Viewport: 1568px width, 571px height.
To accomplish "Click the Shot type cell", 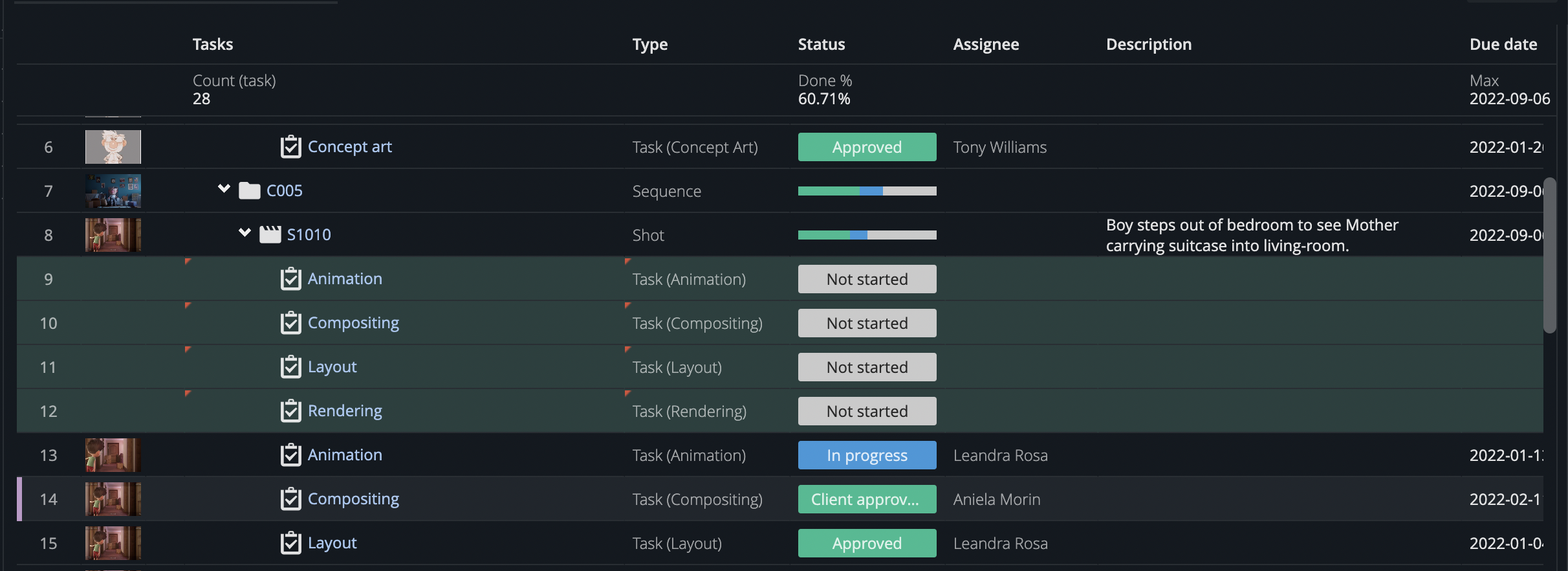I will (648, 236).
